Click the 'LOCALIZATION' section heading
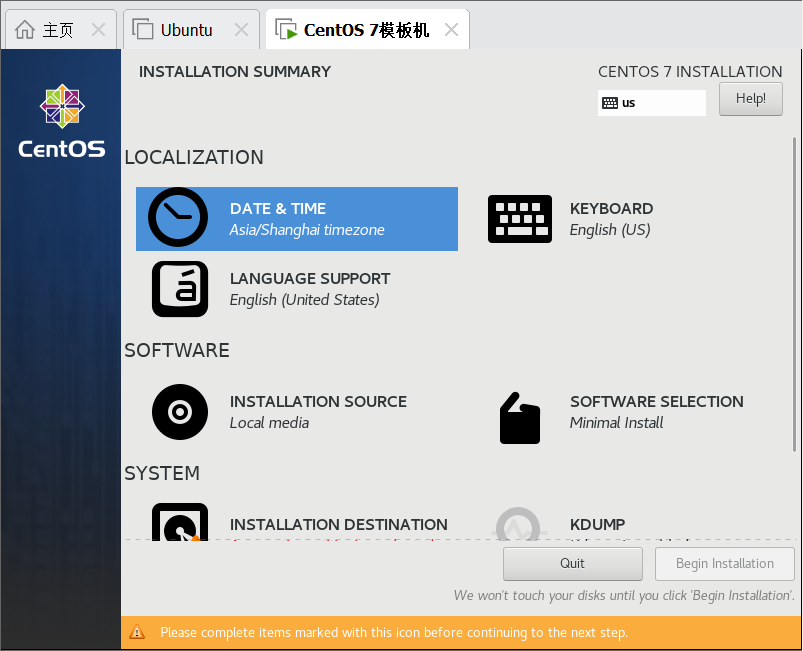This screenshot has height=651, width=803. tap(194, 157)
